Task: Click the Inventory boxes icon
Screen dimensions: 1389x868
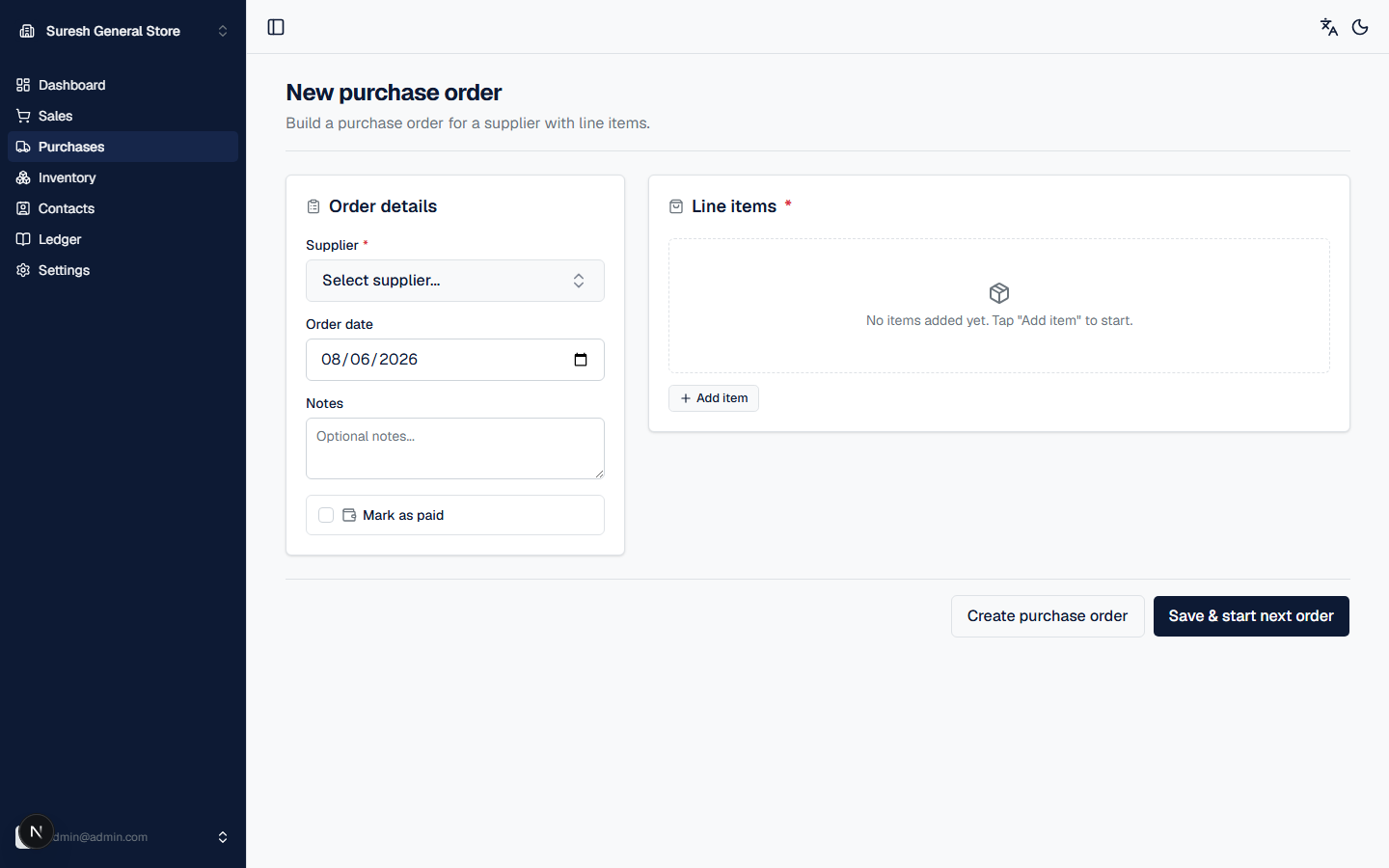Action: pos(23,177)
